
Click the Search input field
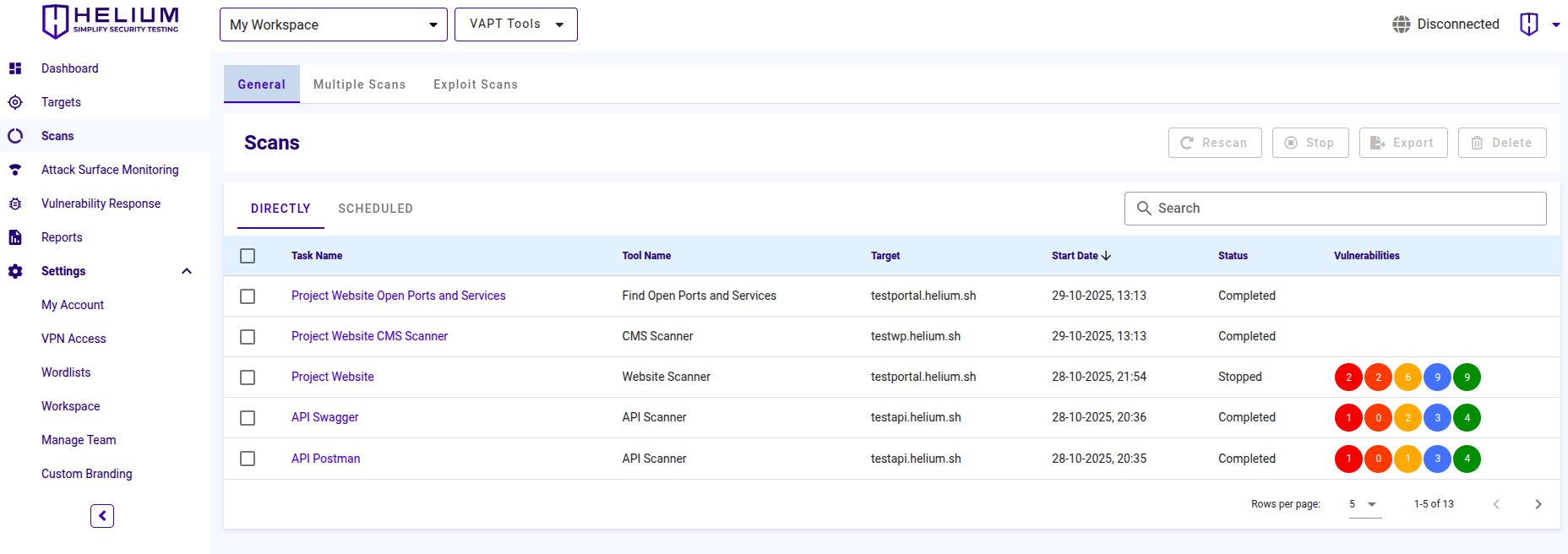pos(1343,209)
